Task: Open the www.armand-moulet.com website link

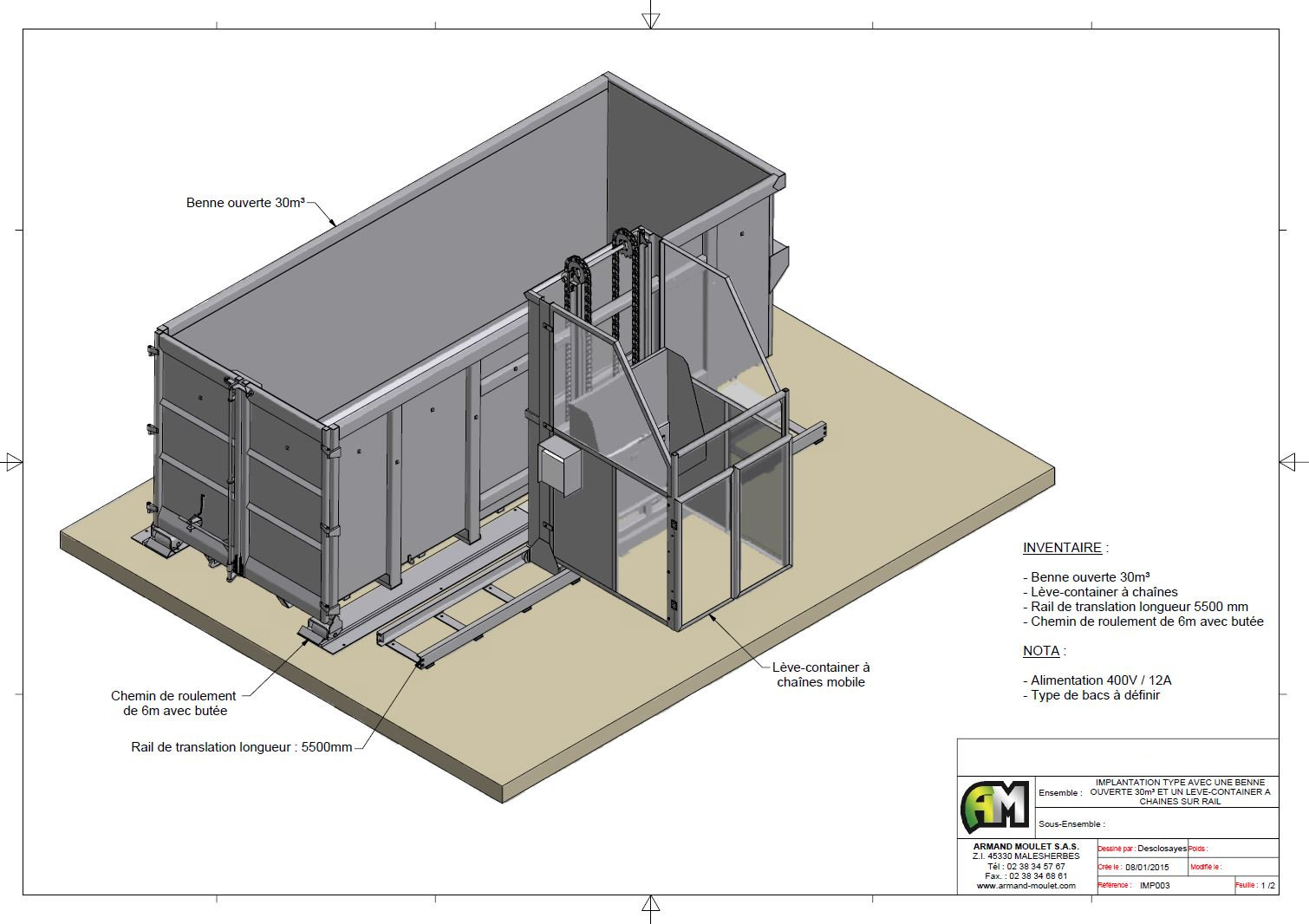Action: (1026, 886)
